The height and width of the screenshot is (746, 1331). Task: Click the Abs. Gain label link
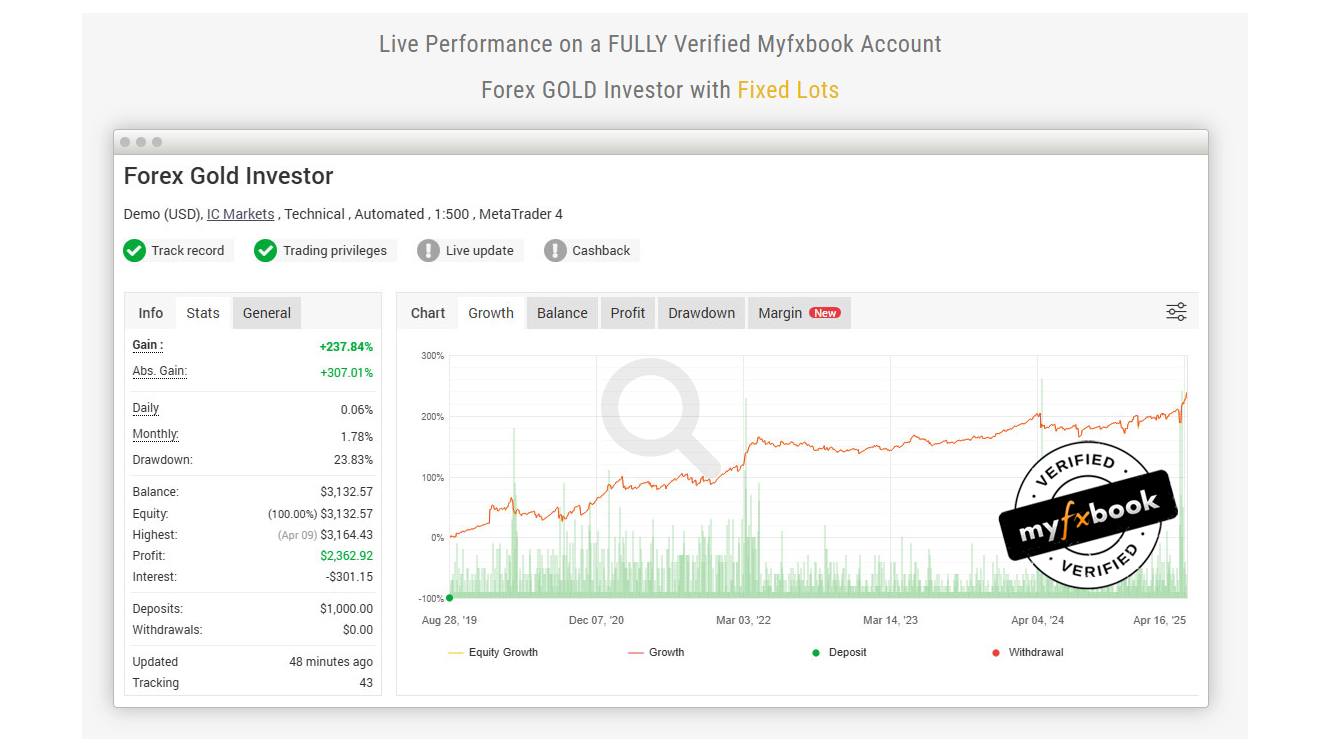click(160, 371)
